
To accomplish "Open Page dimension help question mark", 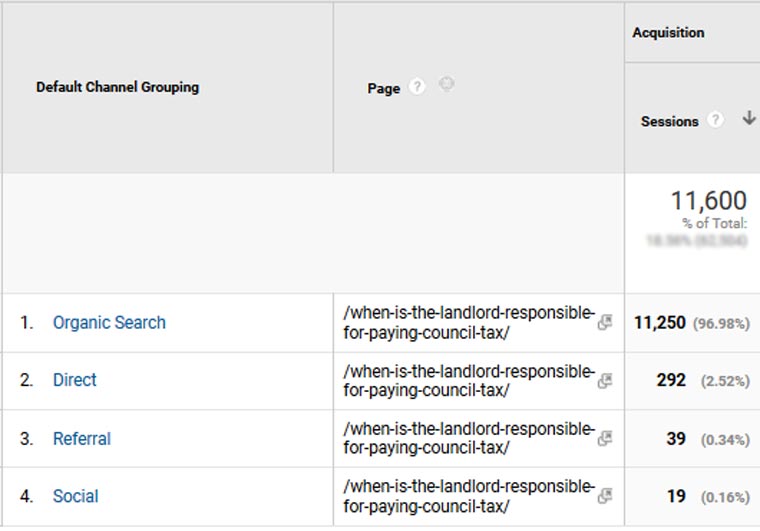I will pyautogui.click(x=417, y=87).
